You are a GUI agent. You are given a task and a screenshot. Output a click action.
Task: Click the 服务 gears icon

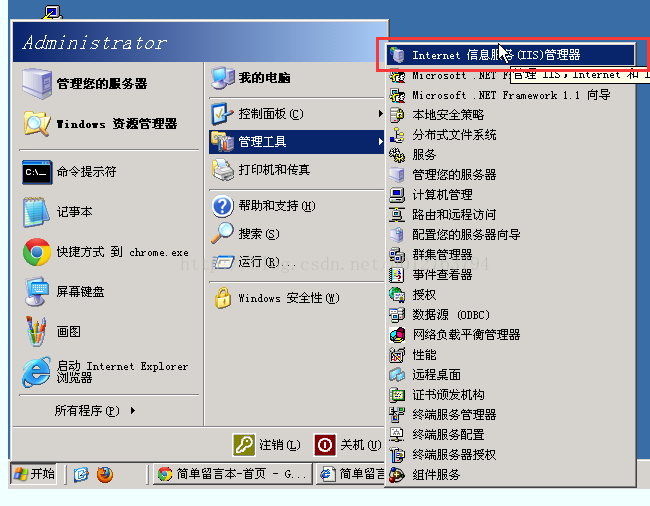[x=397, y=155]
